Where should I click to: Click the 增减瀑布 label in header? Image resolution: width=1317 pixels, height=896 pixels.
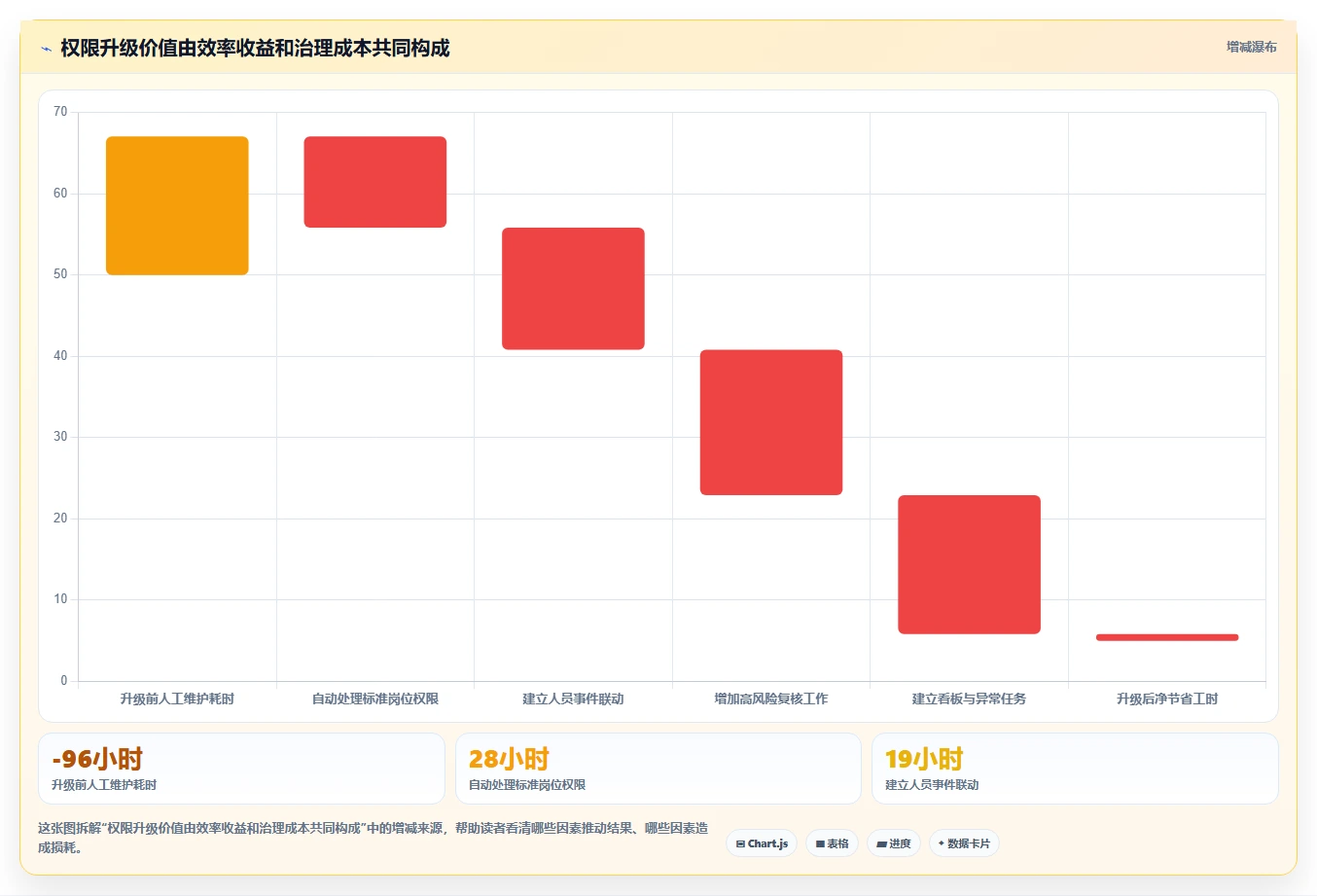pos(1251,47)
